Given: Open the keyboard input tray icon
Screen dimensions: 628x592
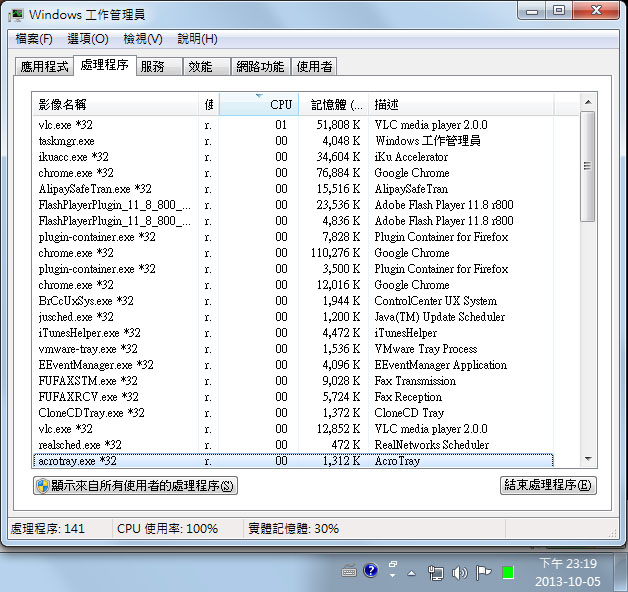Looking at the screenshot, I should (x=349, y=571).
